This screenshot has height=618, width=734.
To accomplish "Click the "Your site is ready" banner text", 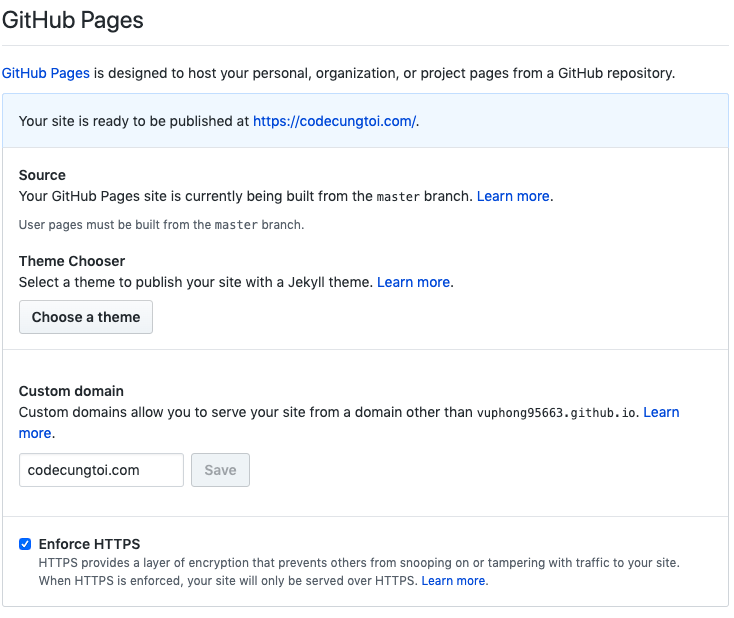I will [134, 121].
